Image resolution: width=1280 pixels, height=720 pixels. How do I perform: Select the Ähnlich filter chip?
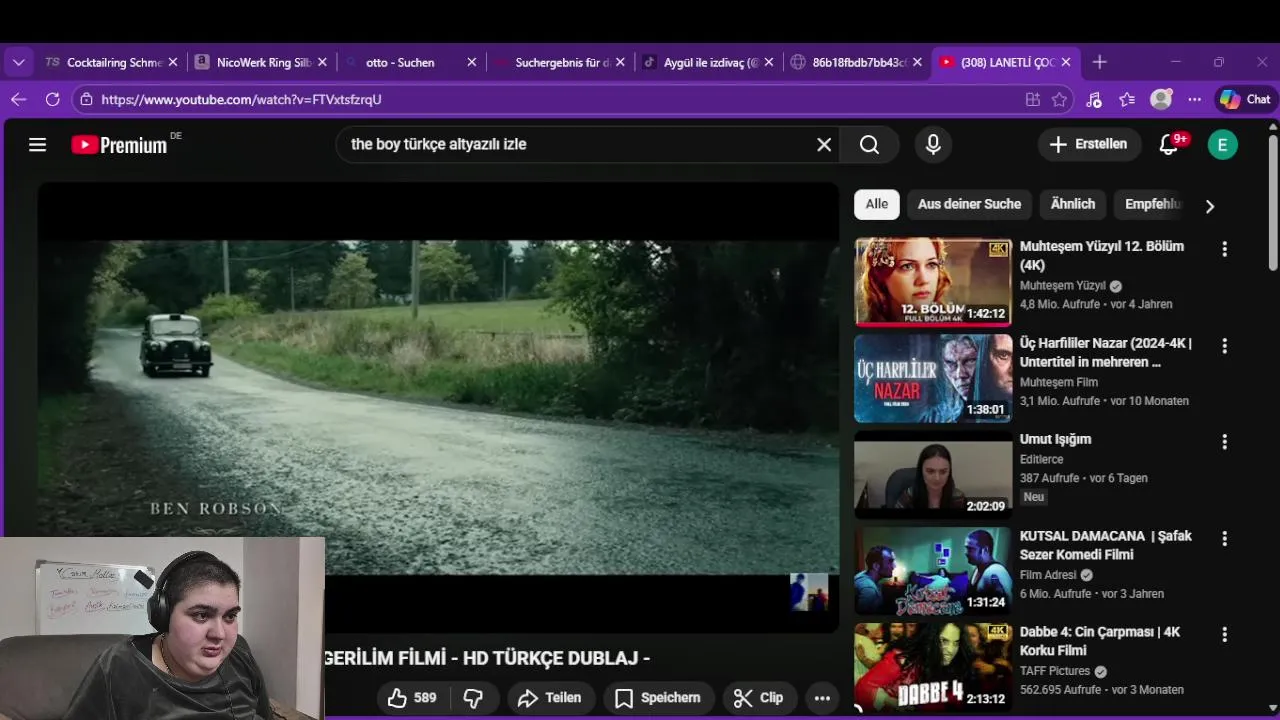tap(1073, 204)
